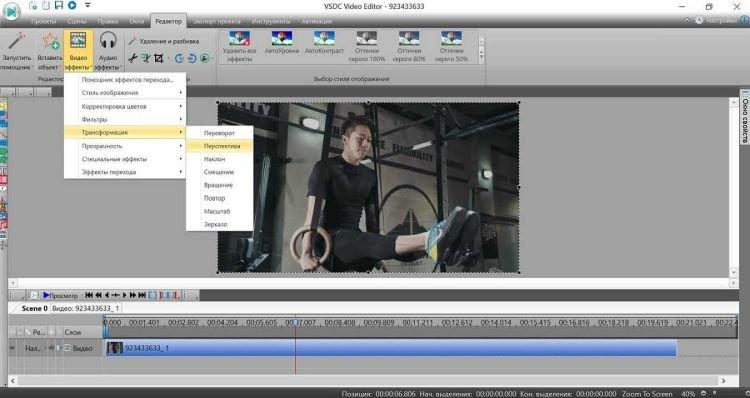Open the Вставить объект insert tool
The height and width of the screenshot is (398, 750).
[50, 50]
